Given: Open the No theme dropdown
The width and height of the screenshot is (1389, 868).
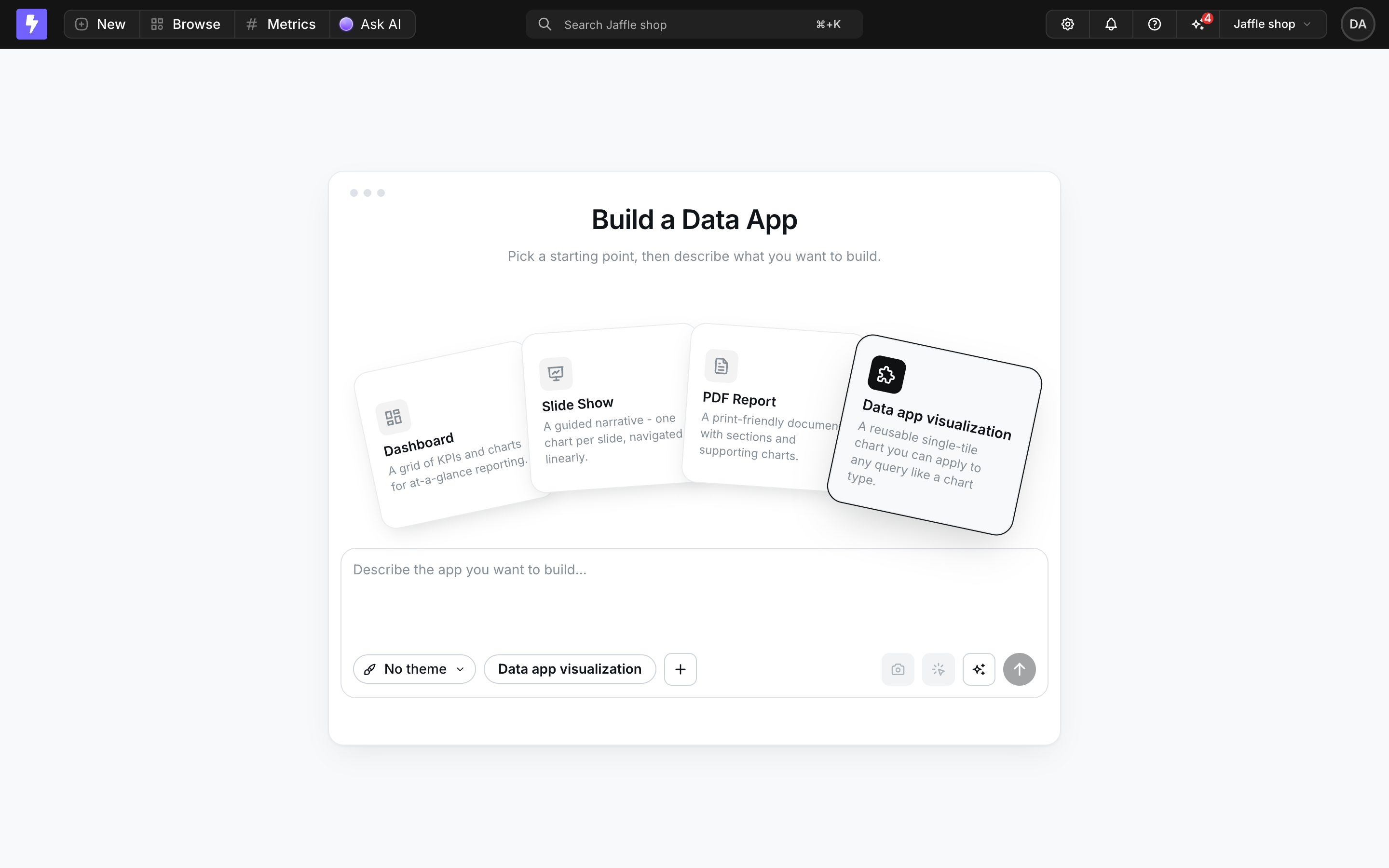Looking at the screenshot, I should coord(414,669).
